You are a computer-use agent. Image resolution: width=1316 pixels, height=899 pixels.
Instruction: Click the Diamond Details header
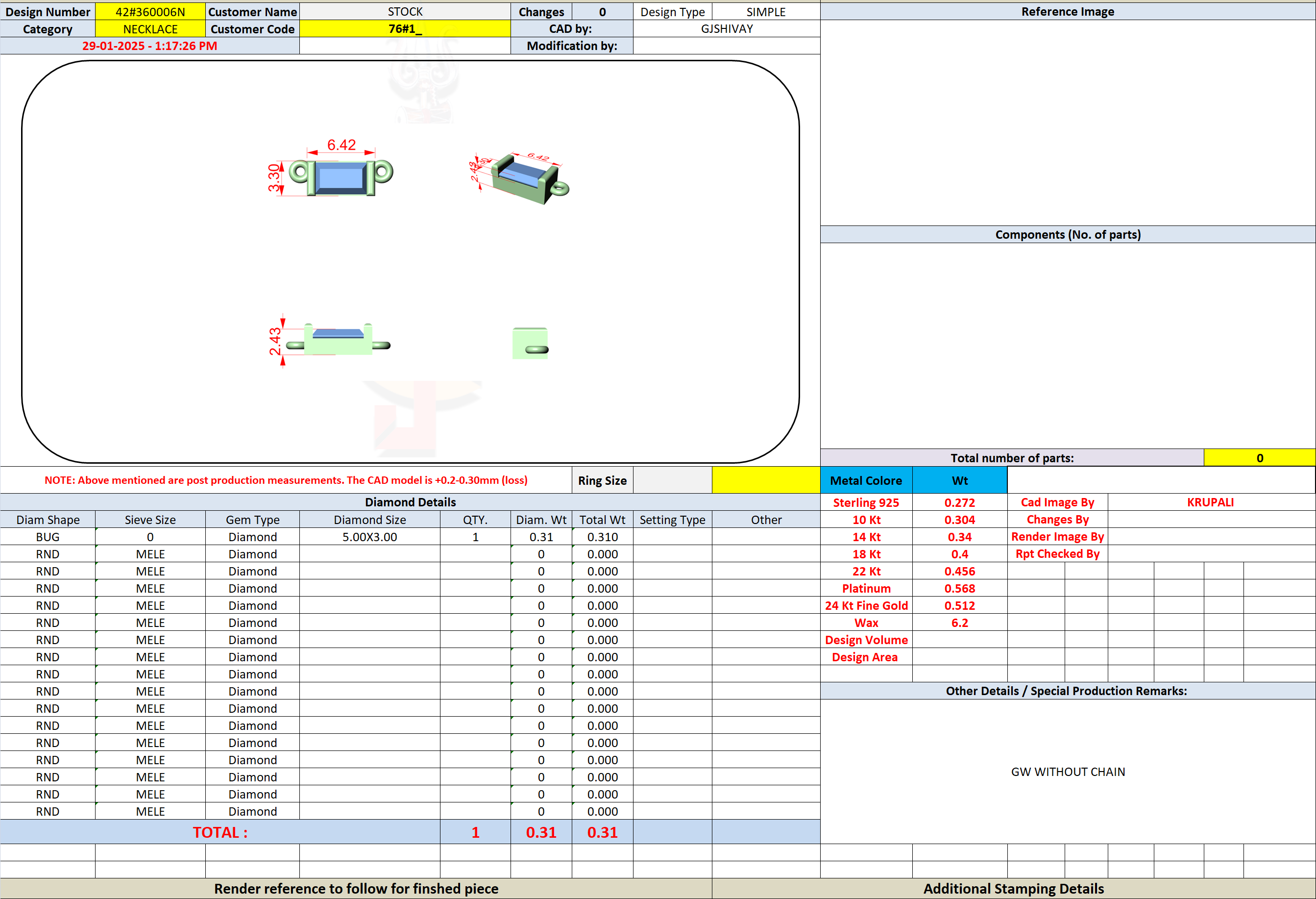click(410, 502)
